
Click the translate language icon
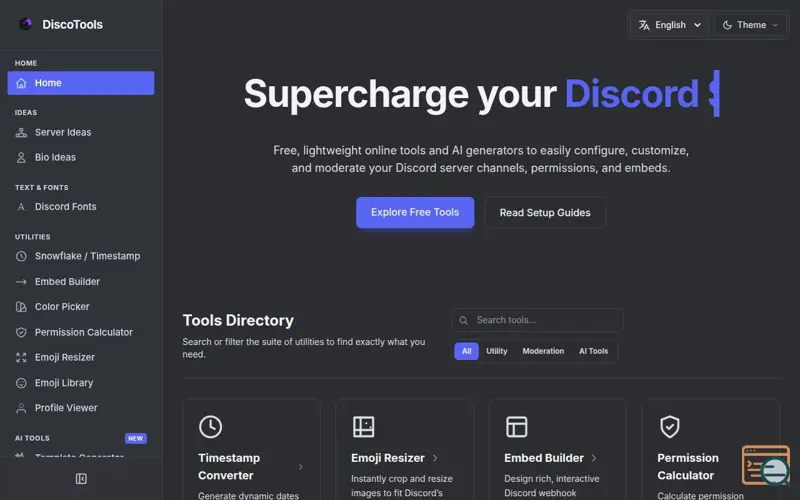644,25
